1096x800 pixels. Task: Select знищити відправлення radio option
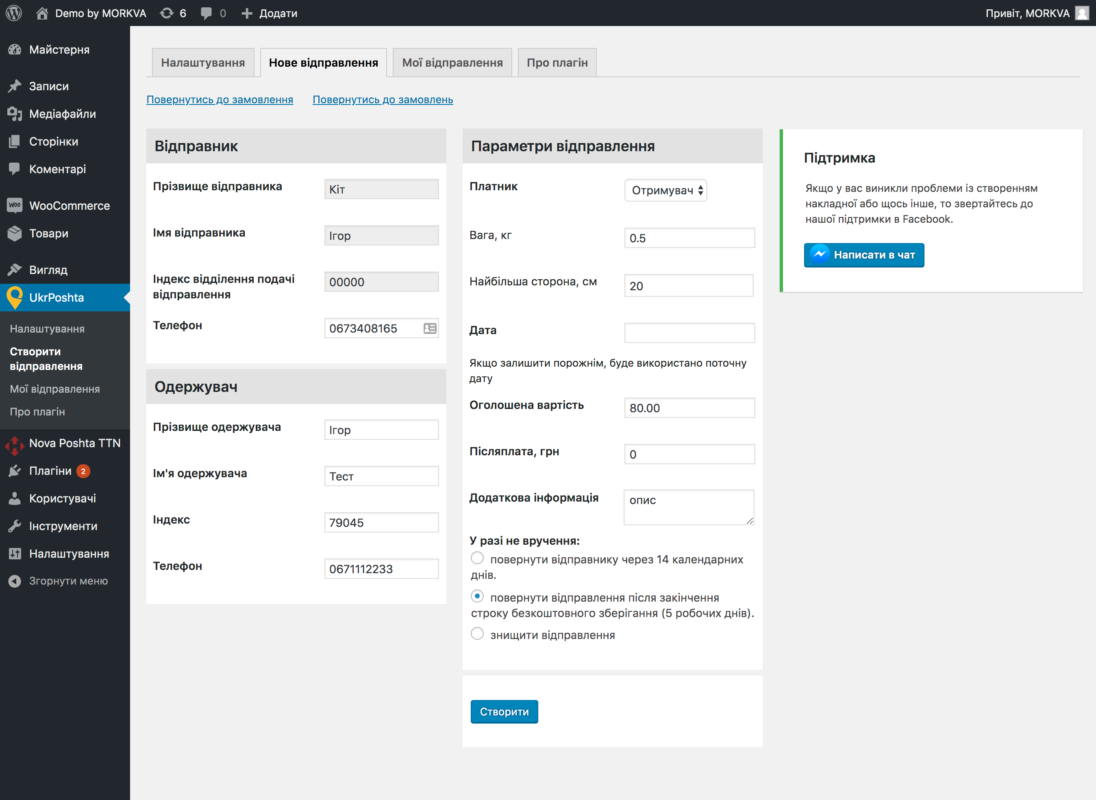[477, 634]
